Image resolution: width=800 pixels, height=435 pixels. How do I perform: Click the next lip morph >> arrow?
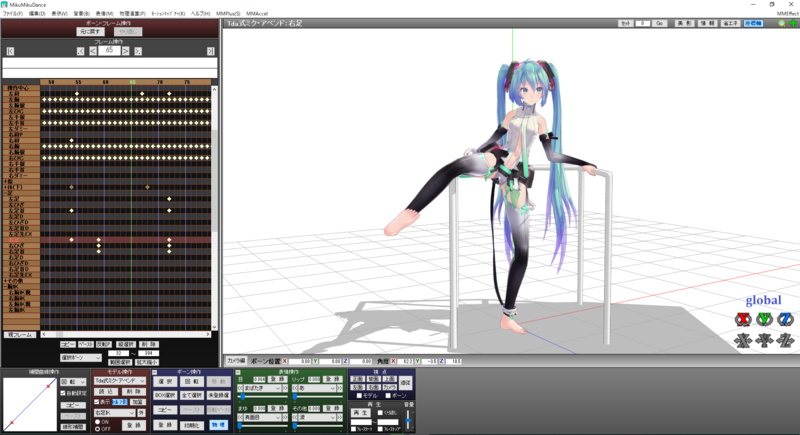point(340,388)
